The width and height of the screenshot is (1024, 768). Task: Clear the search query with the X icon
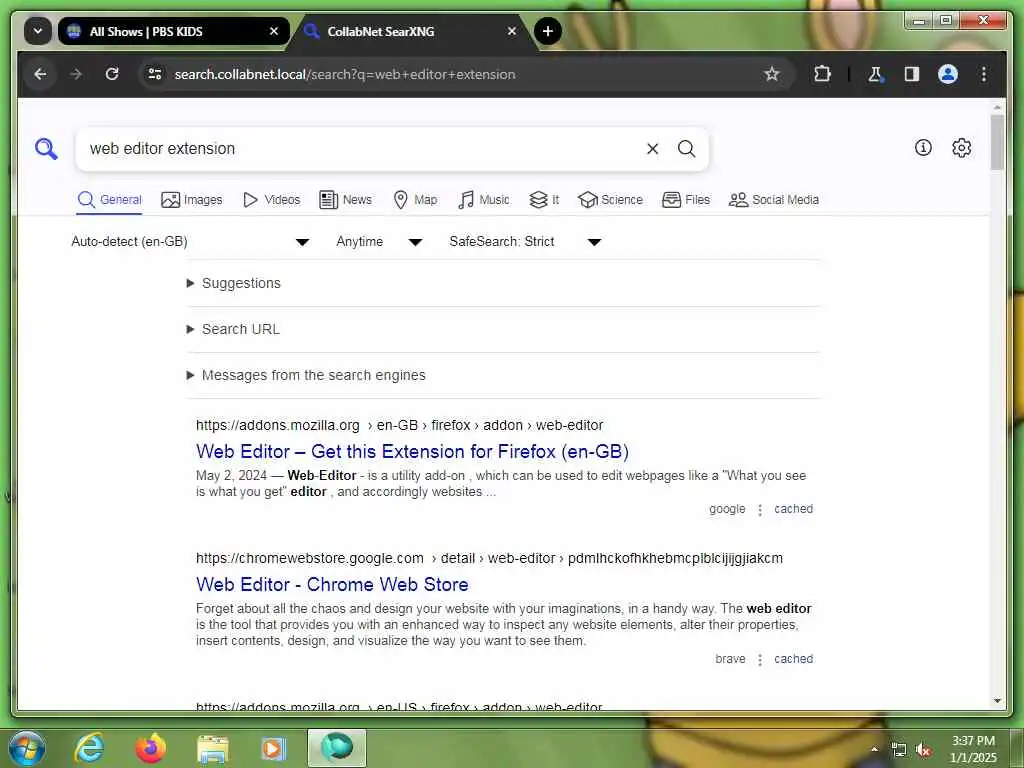click(x=652, y=149)
